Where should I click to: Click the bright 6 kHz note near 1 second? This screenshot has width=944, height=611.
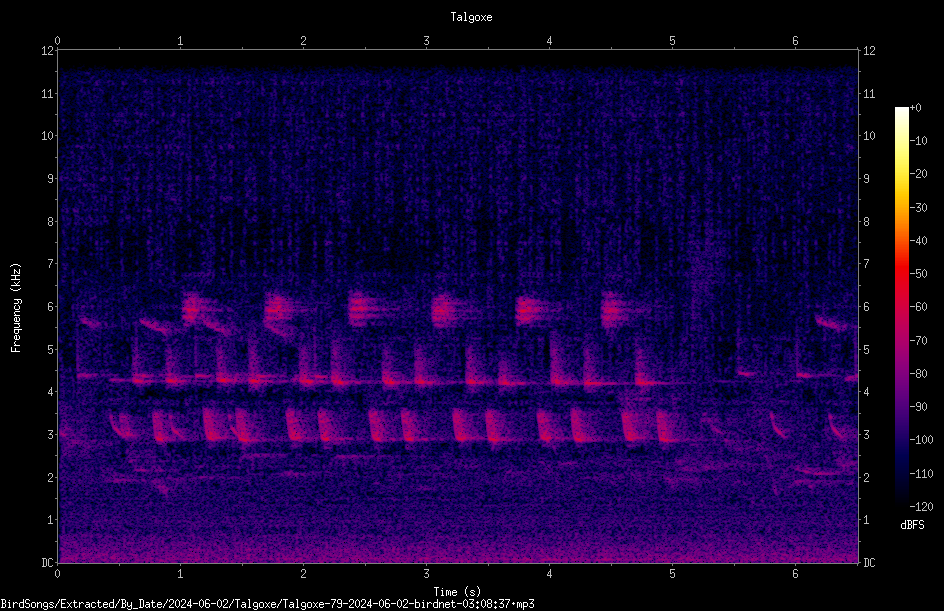[191, 311]
